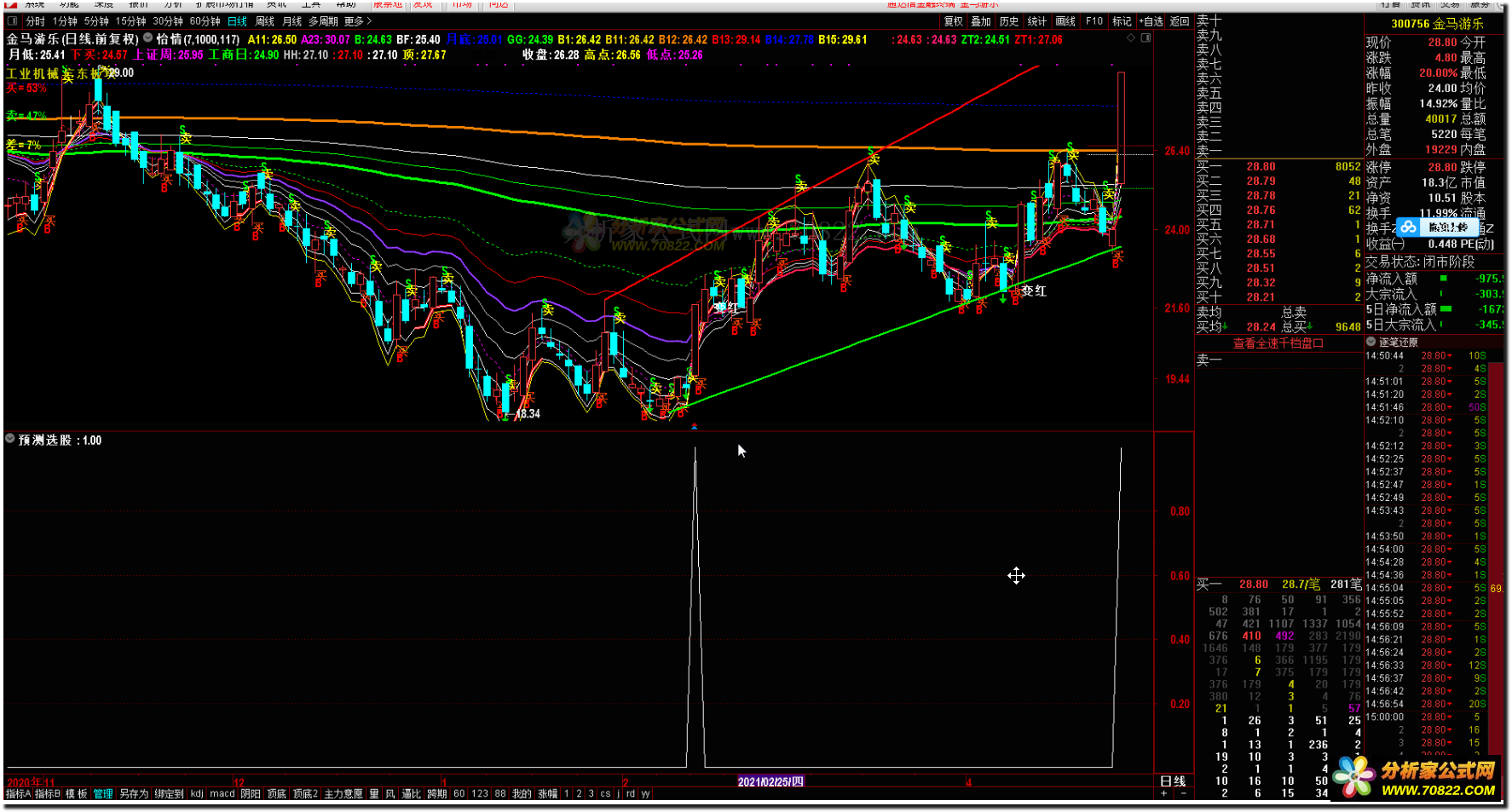This screenshot has height=812, width=1512.
Task: Open the 多周期 multi-period view
Action: pyautogui.click(x=323, y=21)
